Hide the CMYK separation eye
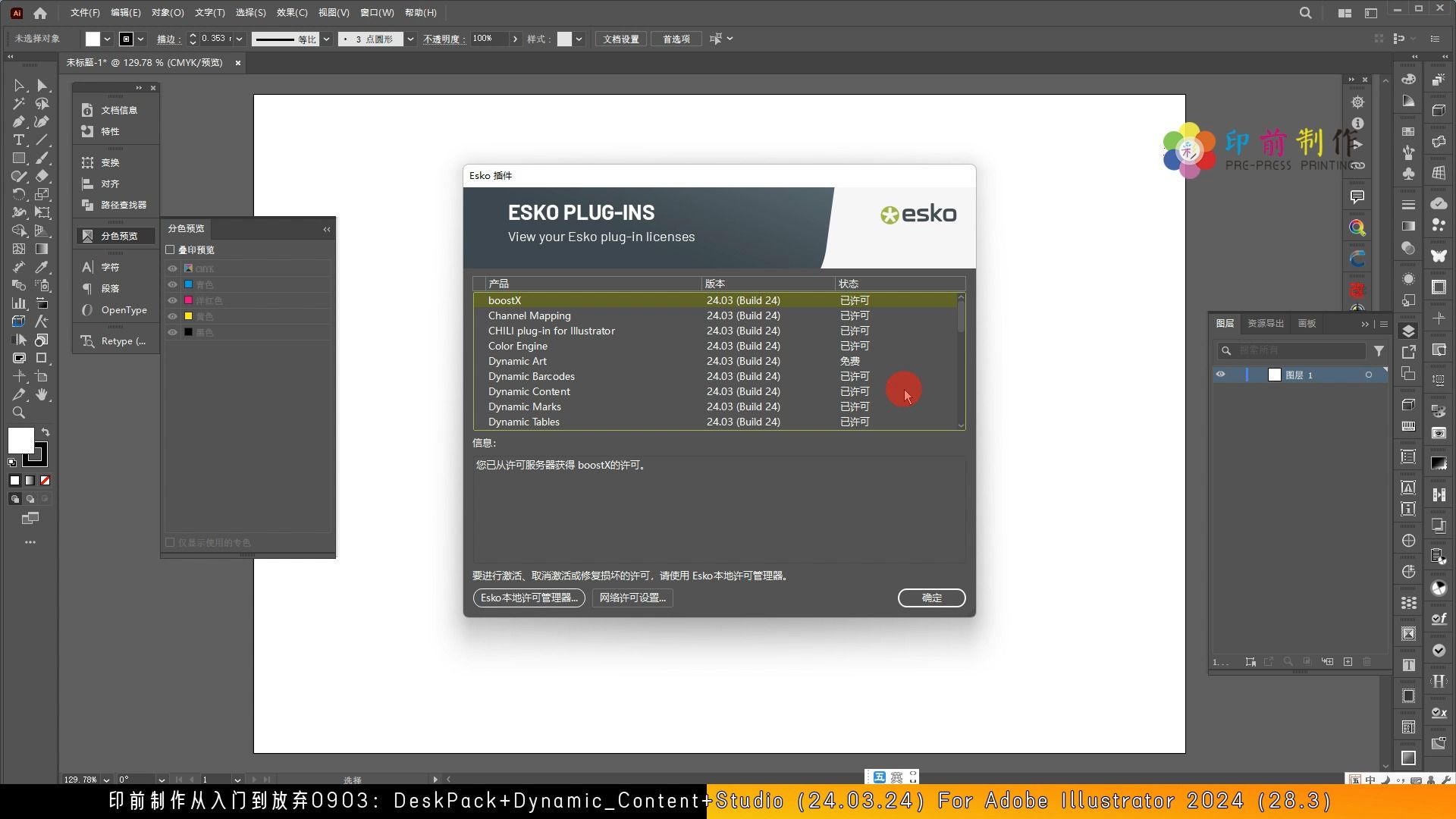Image resolution: width=1456 pixels, height=819 pixels. [x=172, y=268]
